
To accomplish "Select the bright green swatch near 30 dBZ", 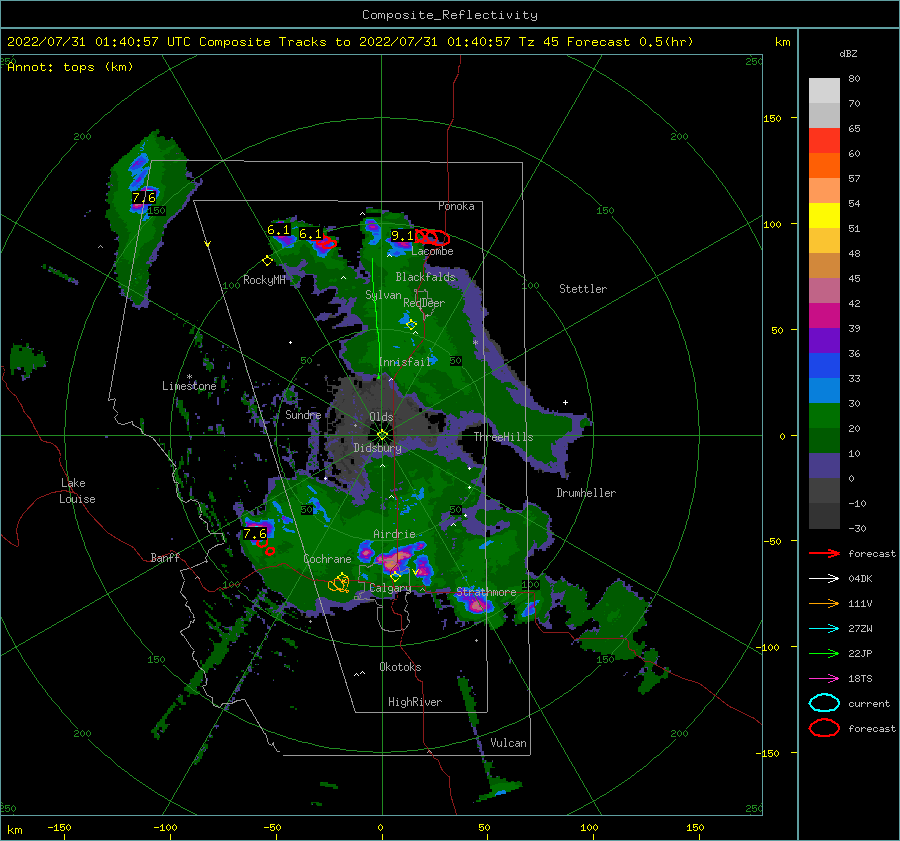I will pyautogui.click(x=824, y=416).
